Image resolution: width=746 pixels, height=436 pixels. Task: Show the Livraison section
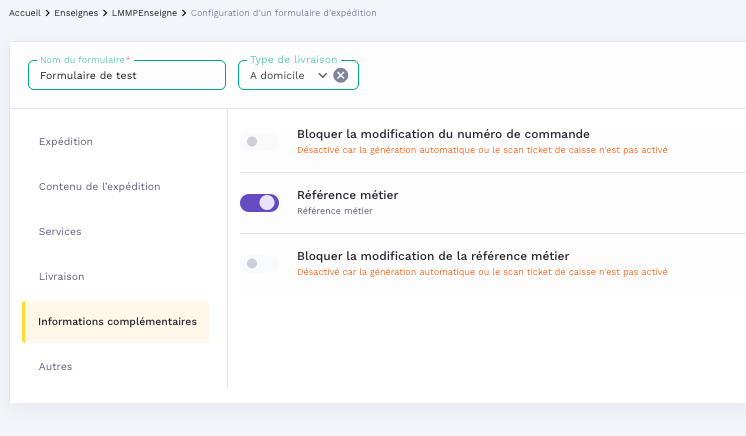(61, 277)
